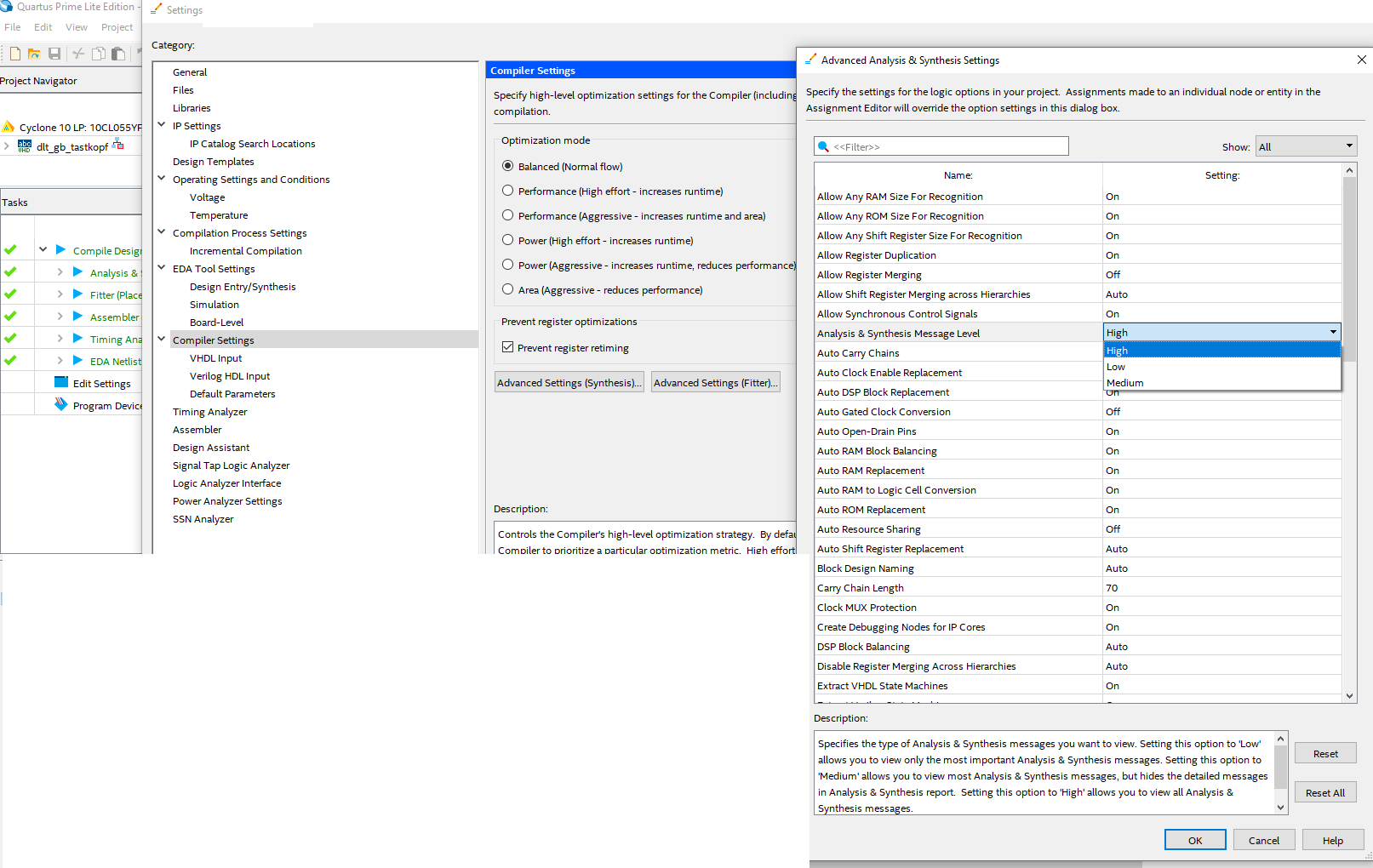Click the Program Device task icon

coord(61,404)
